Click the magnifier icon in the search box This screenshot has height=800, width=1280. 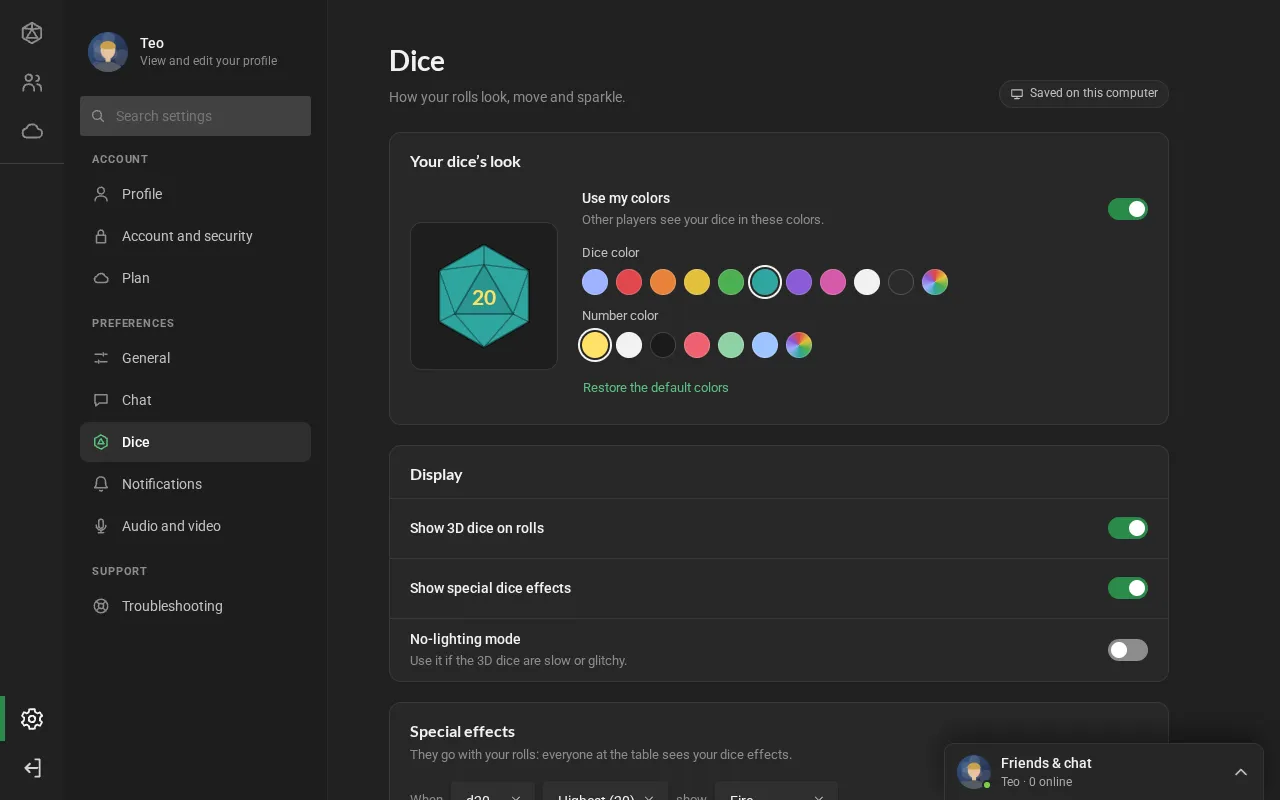[x=98, y=116]
